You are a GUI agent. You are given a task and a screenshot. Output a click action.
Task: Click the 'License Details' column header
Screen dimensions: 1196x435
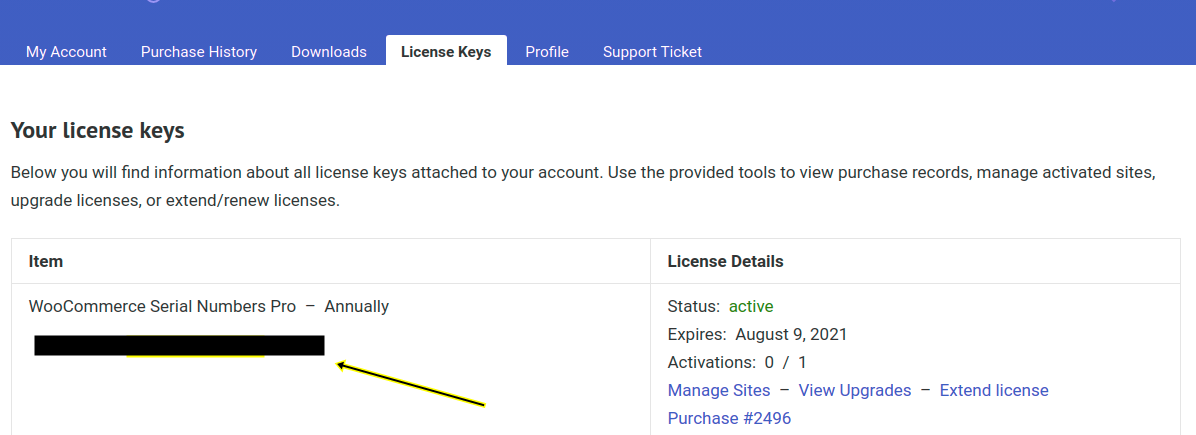click(x=725, y=261)
